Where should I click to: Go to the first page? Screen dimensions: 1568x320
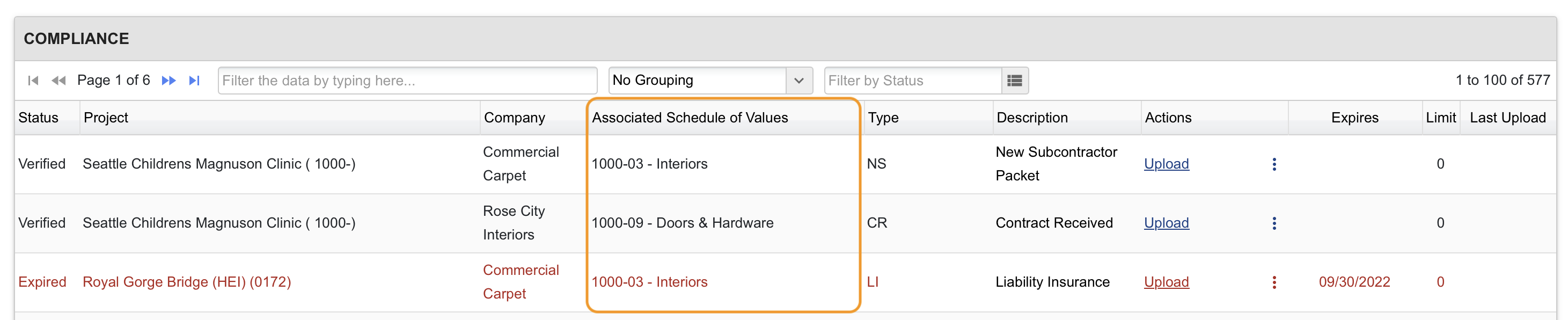click(33, 81)
